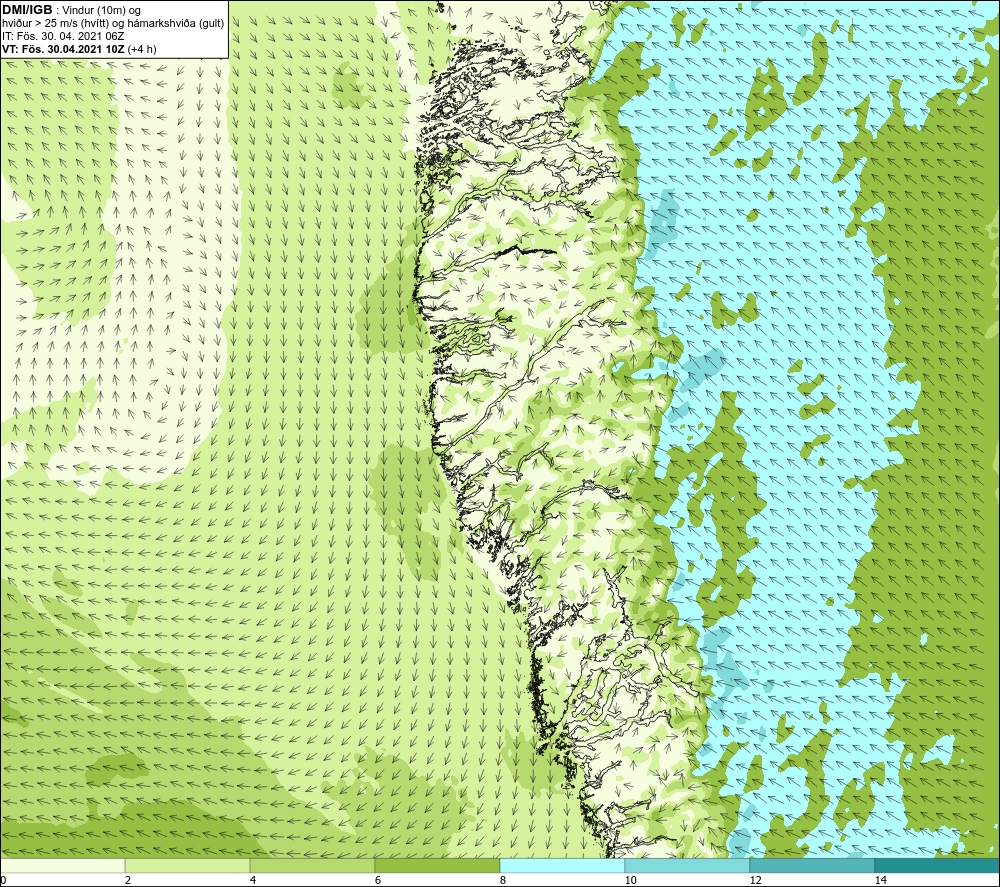Click the legend scale label "6"
Viewport: 1000px width, 887px height.
click(378, 880)
